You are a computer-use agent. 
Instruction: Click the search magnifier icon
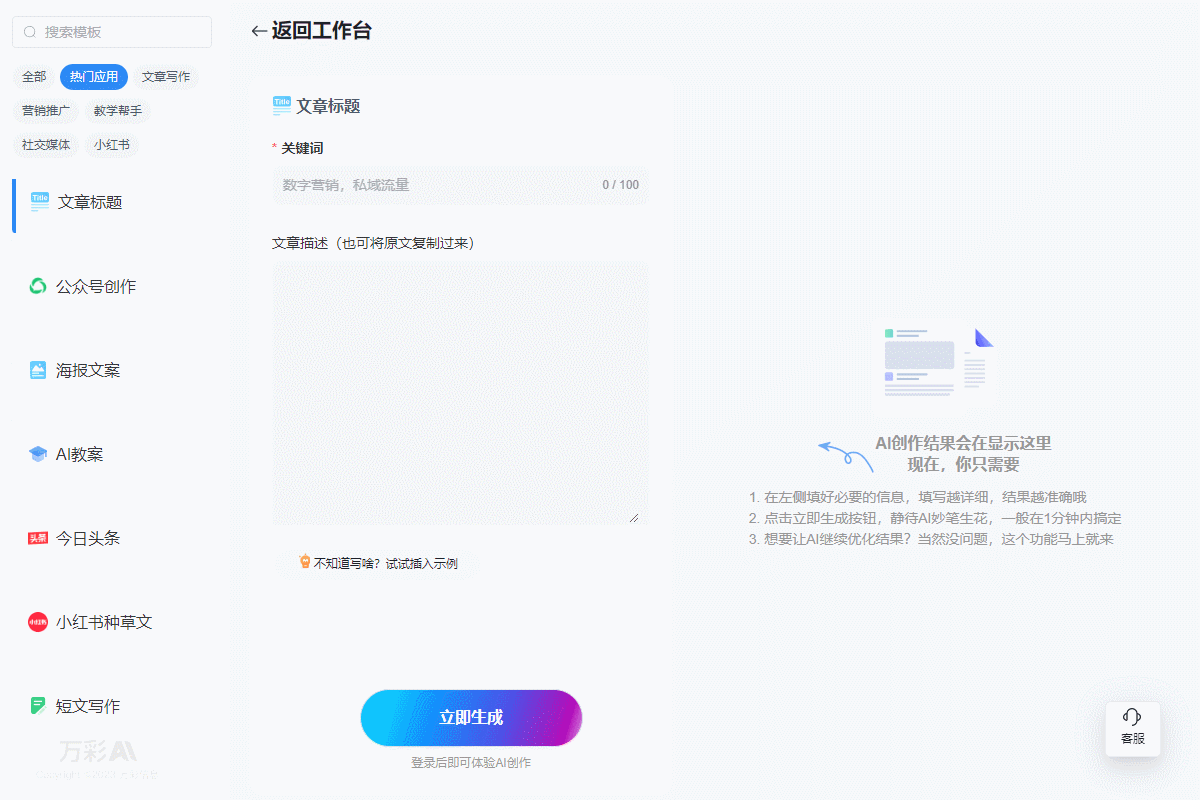30,32
